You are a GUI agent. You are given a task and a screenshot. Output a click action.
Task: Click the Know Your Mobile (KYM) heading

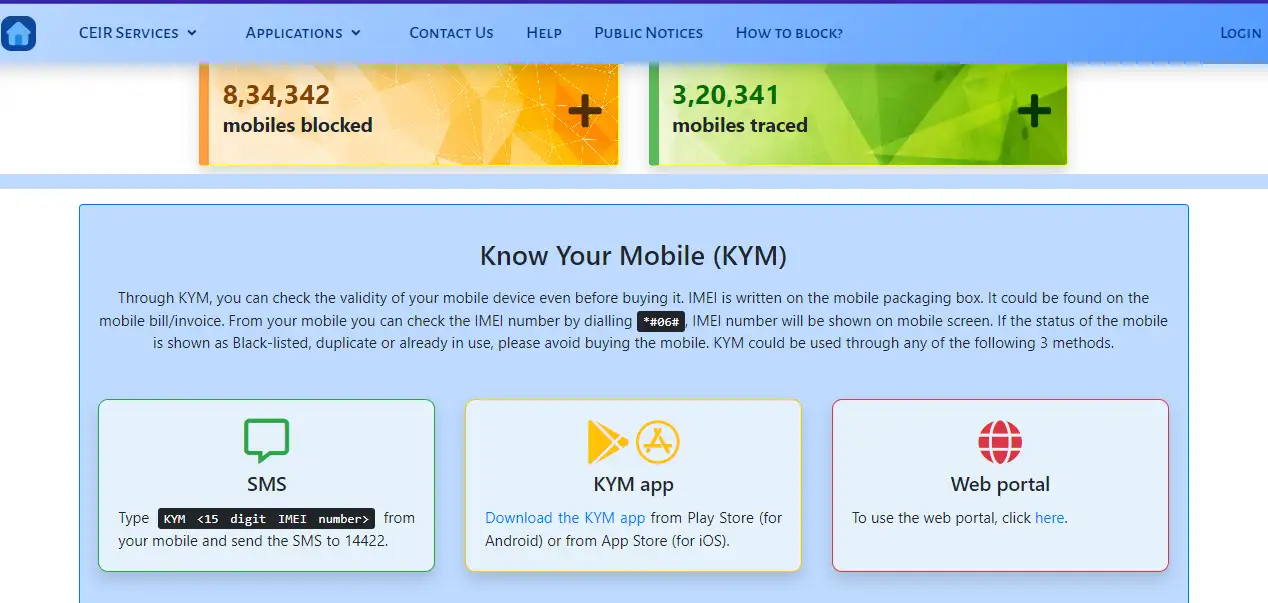[x=633, y=256]
